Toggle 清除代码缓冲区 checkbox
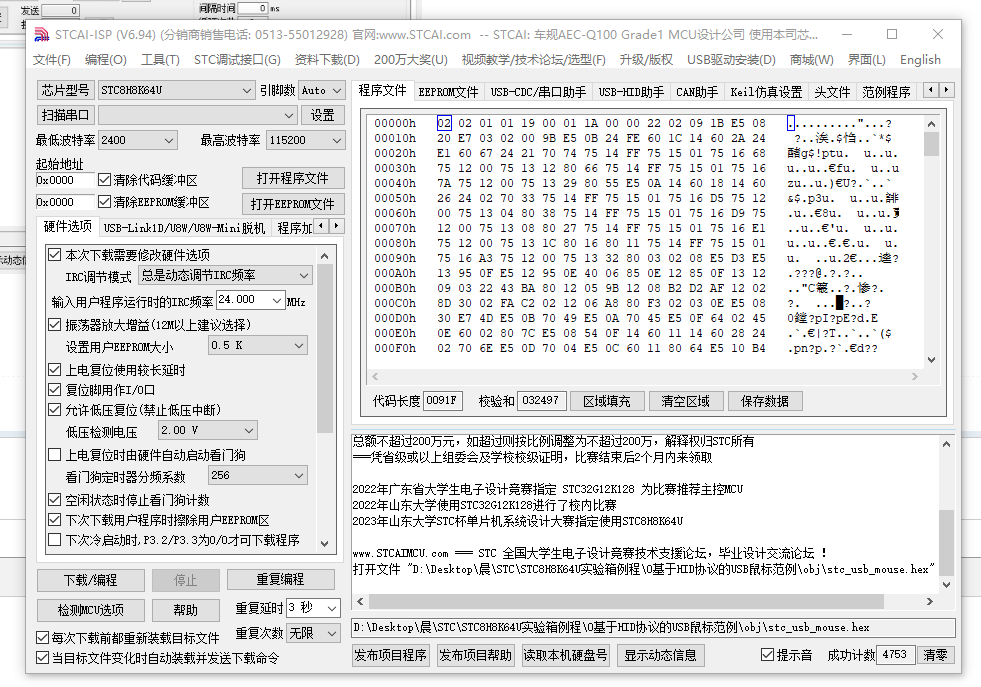 pos(104,180)
